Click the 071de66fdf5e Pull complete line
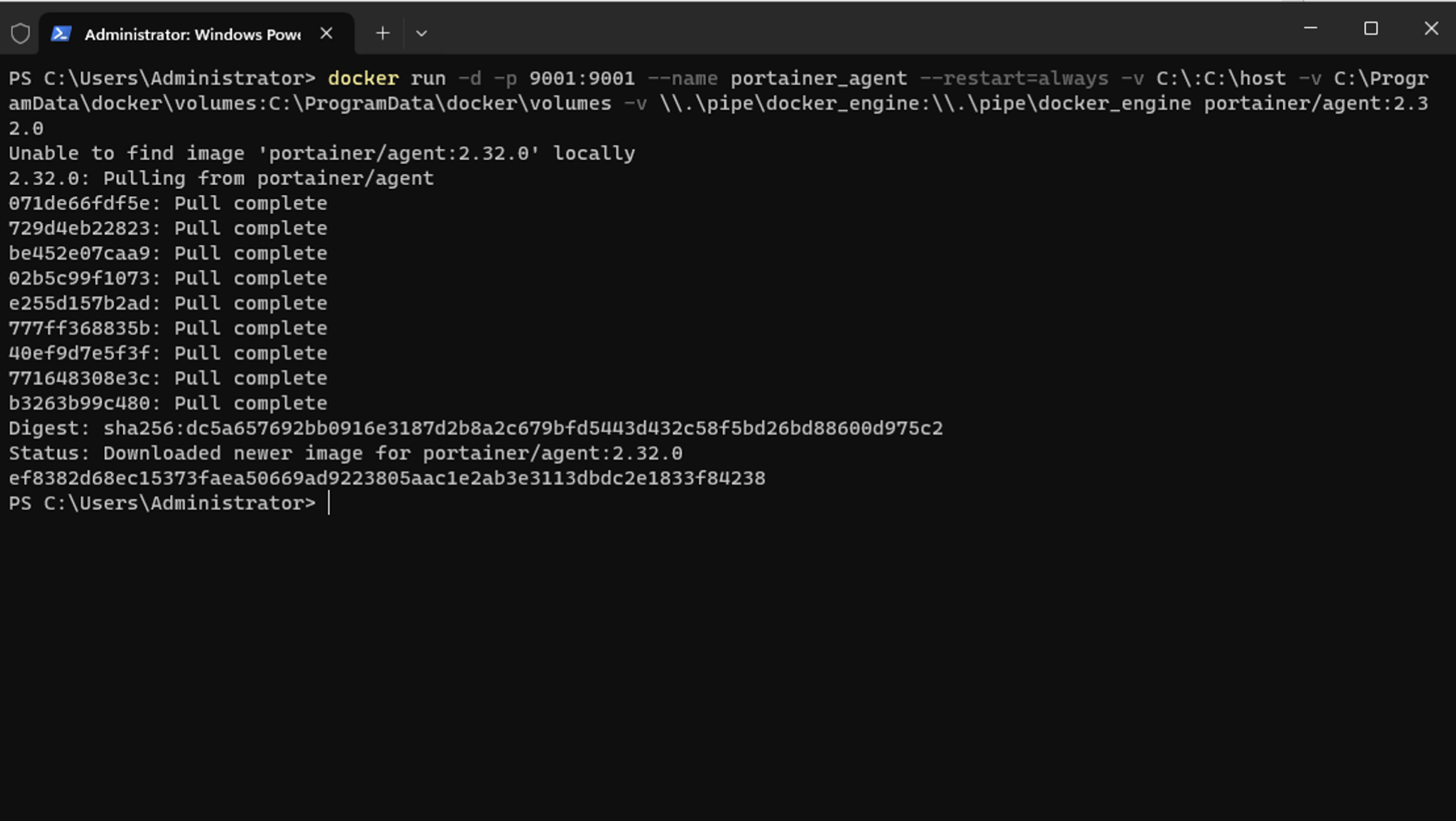The width and height of the screenshot is (1456, 821). [x=168, y=203]
